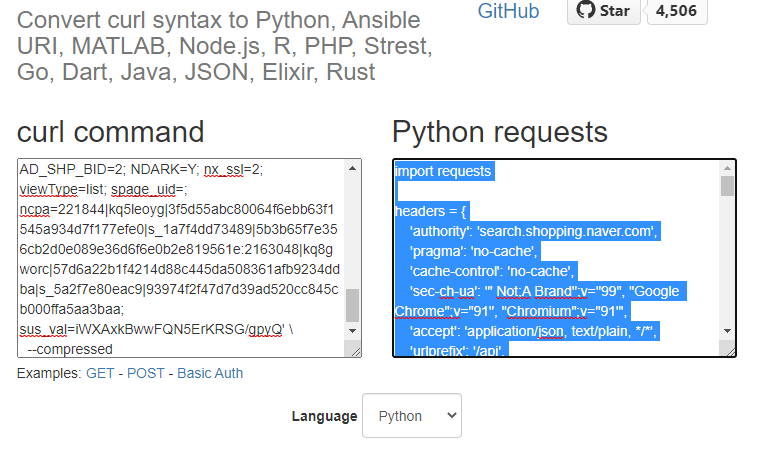
Task: Click 'viewType=list; spage_uid=;' line
Action: pyautogui.click(x=103, y=189)
